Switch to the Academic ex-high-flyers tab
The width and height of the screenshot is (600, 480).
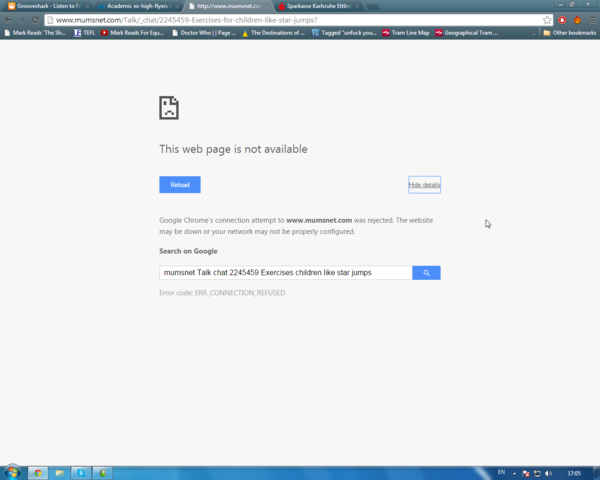coord(138,6)
